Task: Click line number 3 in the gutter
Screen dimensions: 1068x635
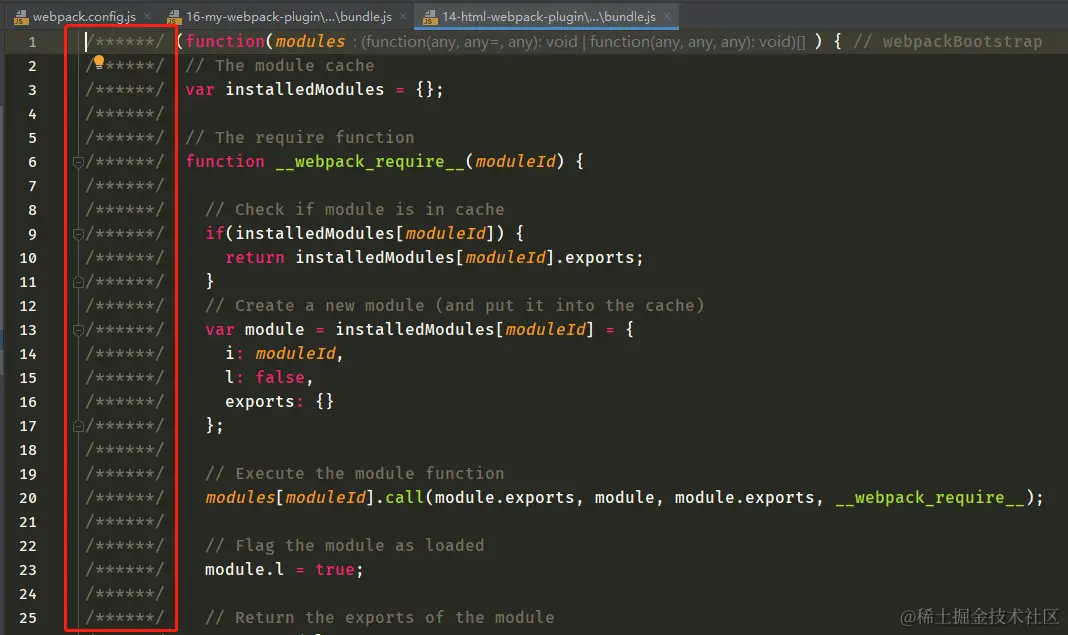Action: point(32,91)
